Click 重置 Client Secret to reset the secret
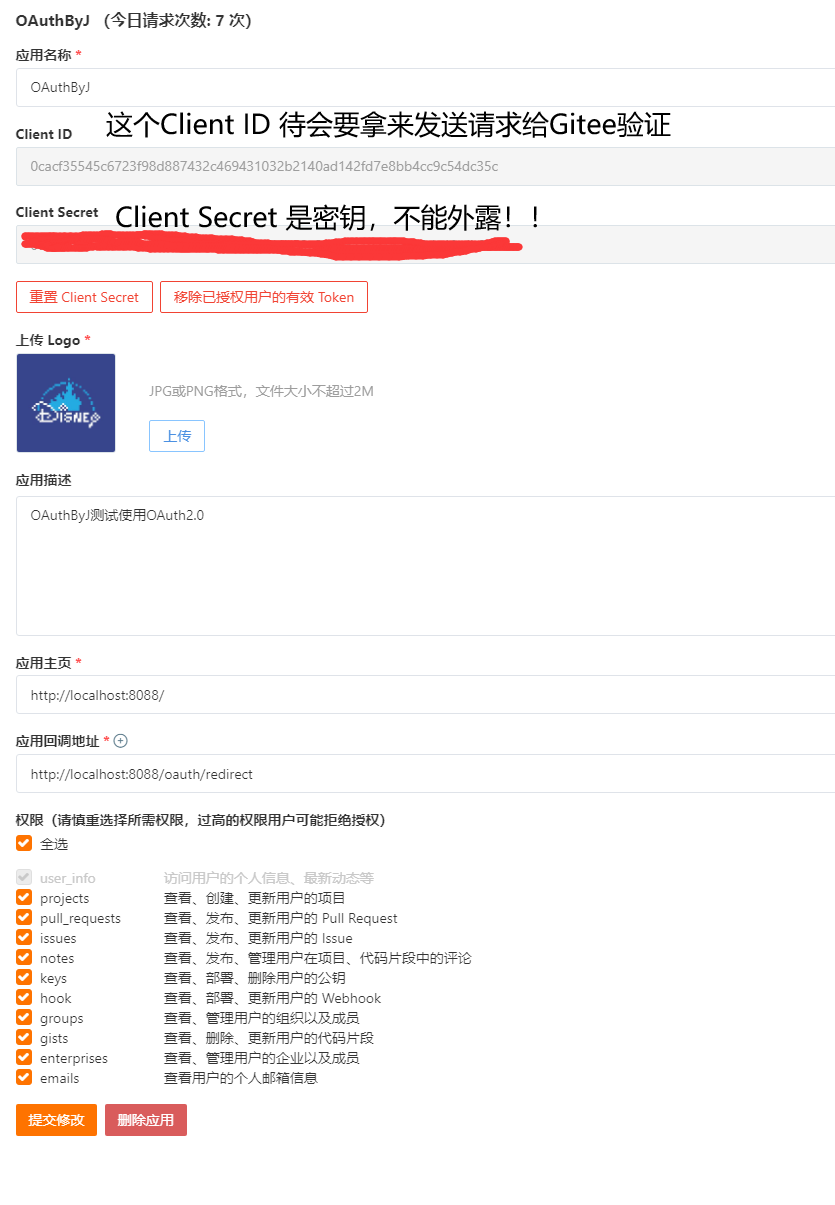835x1205 pixels. point(84,297)
